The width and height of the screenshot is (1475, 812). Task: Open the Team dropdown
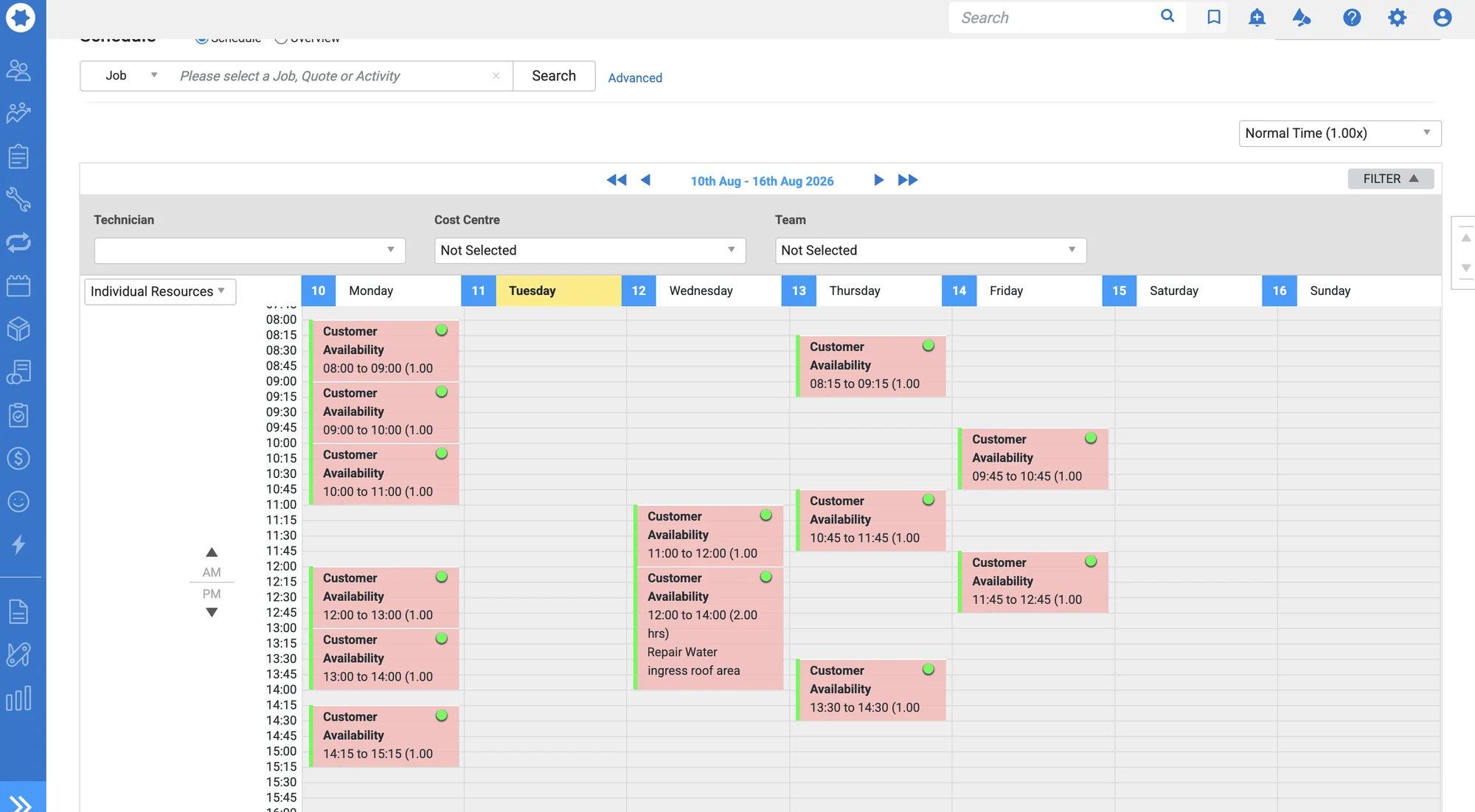click(x=931, y=250)
